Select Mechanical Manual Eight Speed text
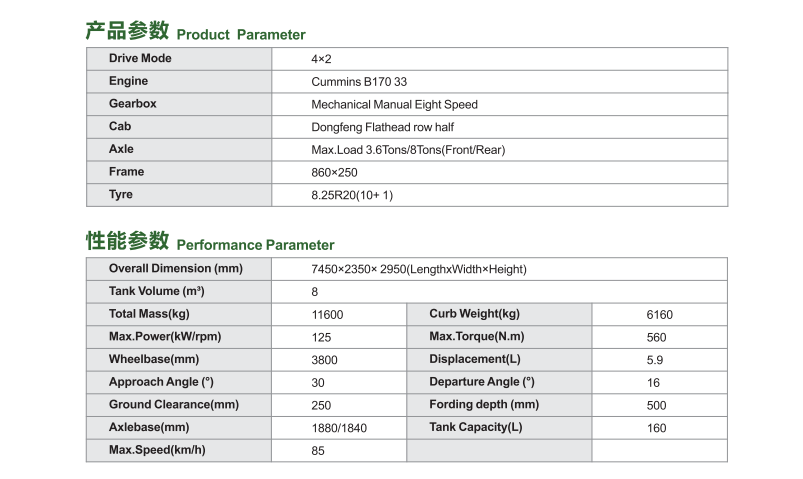Viewport: 803px width, 479px height. click(x=394, y=105)
